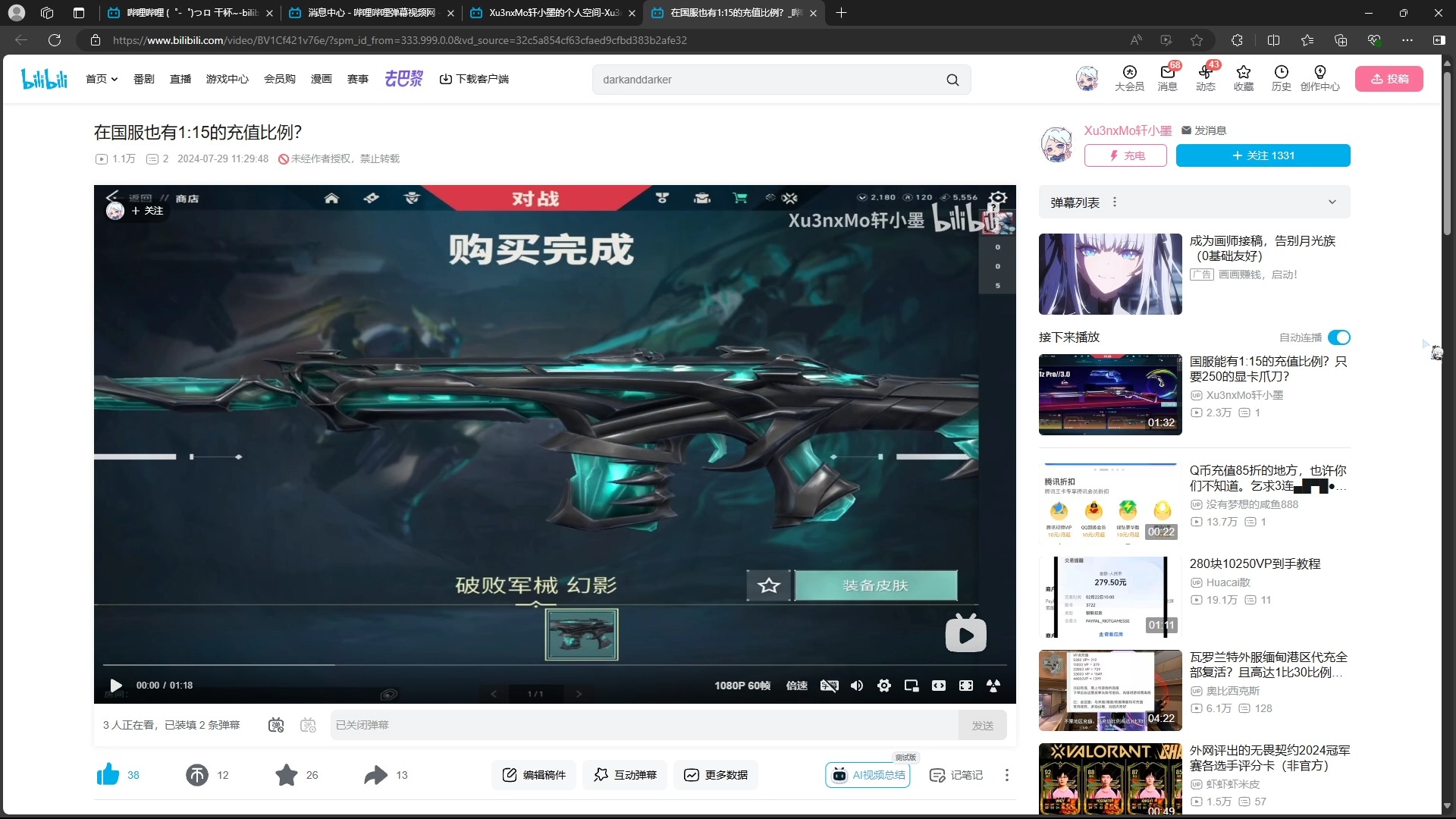Open danmaku list options menu
Image resolution: width=1456 pixels, height=819 pixels.
click(1115, 202)
